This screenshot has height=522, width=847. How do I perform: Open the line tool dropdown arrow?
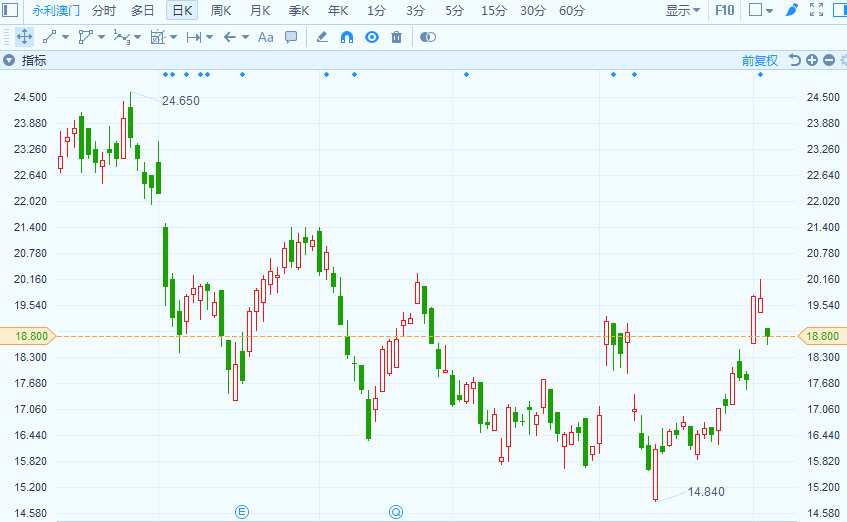[65, 37]
